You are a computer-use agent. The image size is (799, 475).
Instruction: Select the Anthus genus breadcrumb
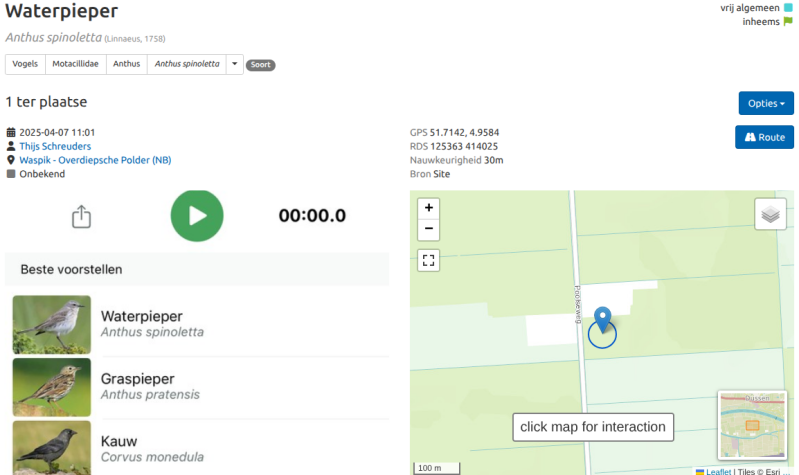[x=126, y=64]
